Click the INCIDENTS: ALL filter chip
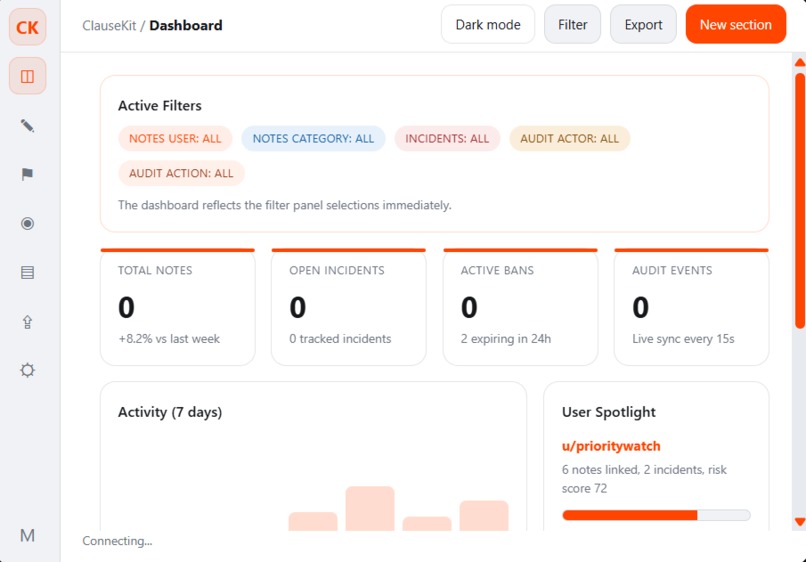The width and height of the screenshot is (806, 562). 447,138
